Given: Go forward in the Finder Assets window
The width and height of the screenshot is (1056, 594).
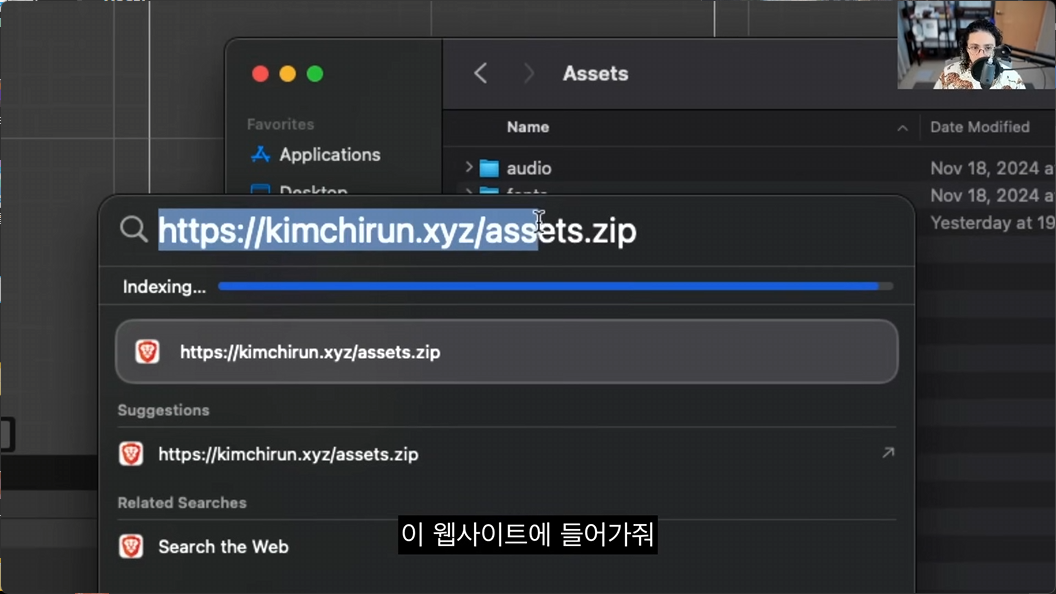Looking at the screenshot, I should 529,73.
